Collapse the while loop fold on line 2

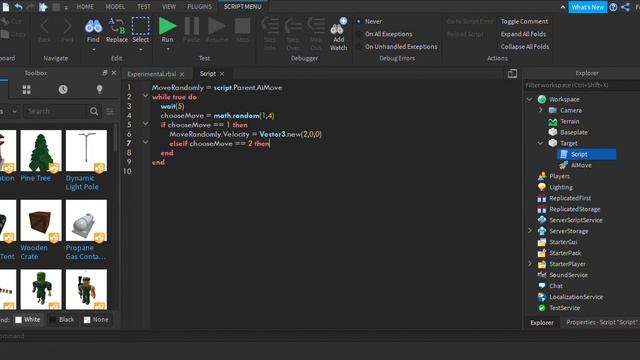click(145, 96)
